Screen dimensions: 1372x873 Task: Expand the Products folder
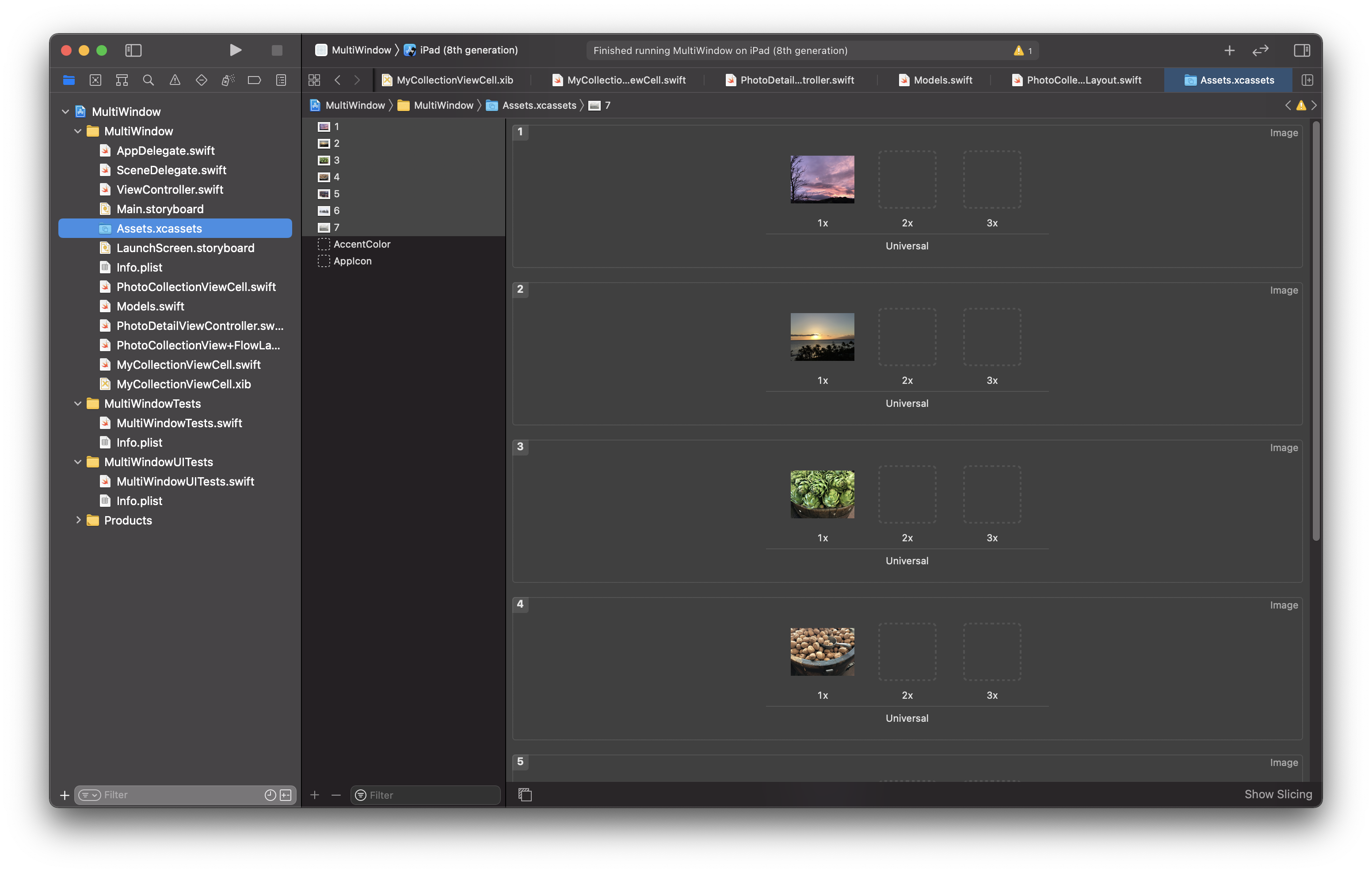[78, 520]
